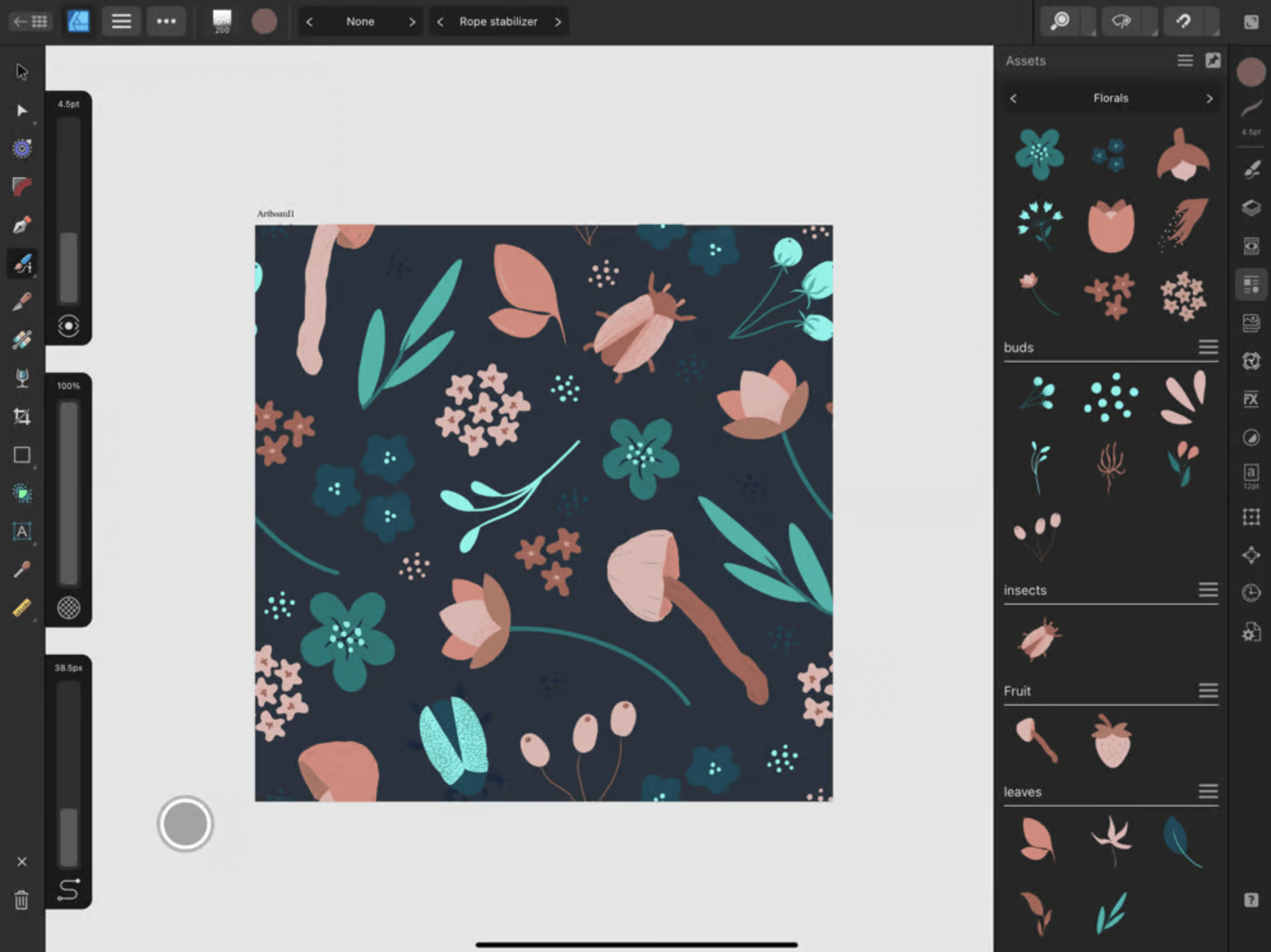The image size is (1271, 952).
Task: Expand leaves subcategory menu
Action: (x=1208, y=792)
